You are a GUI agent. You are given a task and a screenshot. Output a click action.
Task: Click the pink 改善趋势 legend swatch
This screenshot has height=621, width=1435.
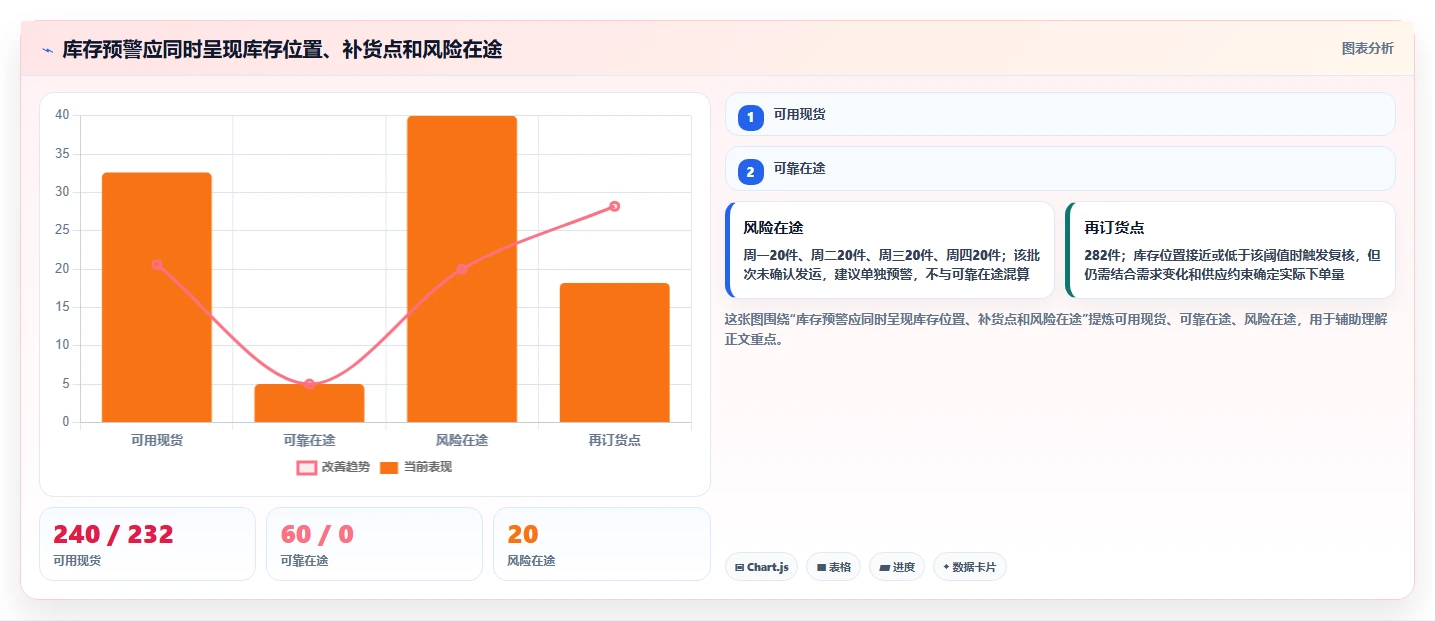click(x=307, y=467)
